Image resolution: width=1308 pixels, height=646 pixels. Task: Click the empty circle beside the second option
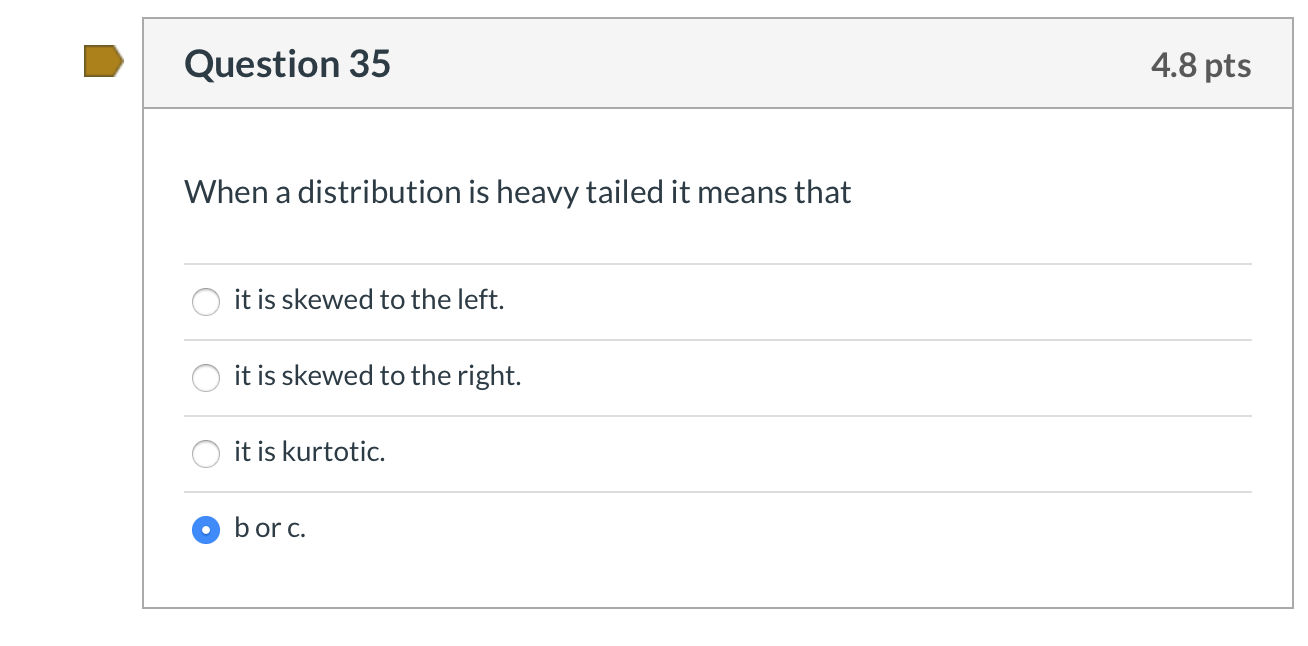coord(205,378)
